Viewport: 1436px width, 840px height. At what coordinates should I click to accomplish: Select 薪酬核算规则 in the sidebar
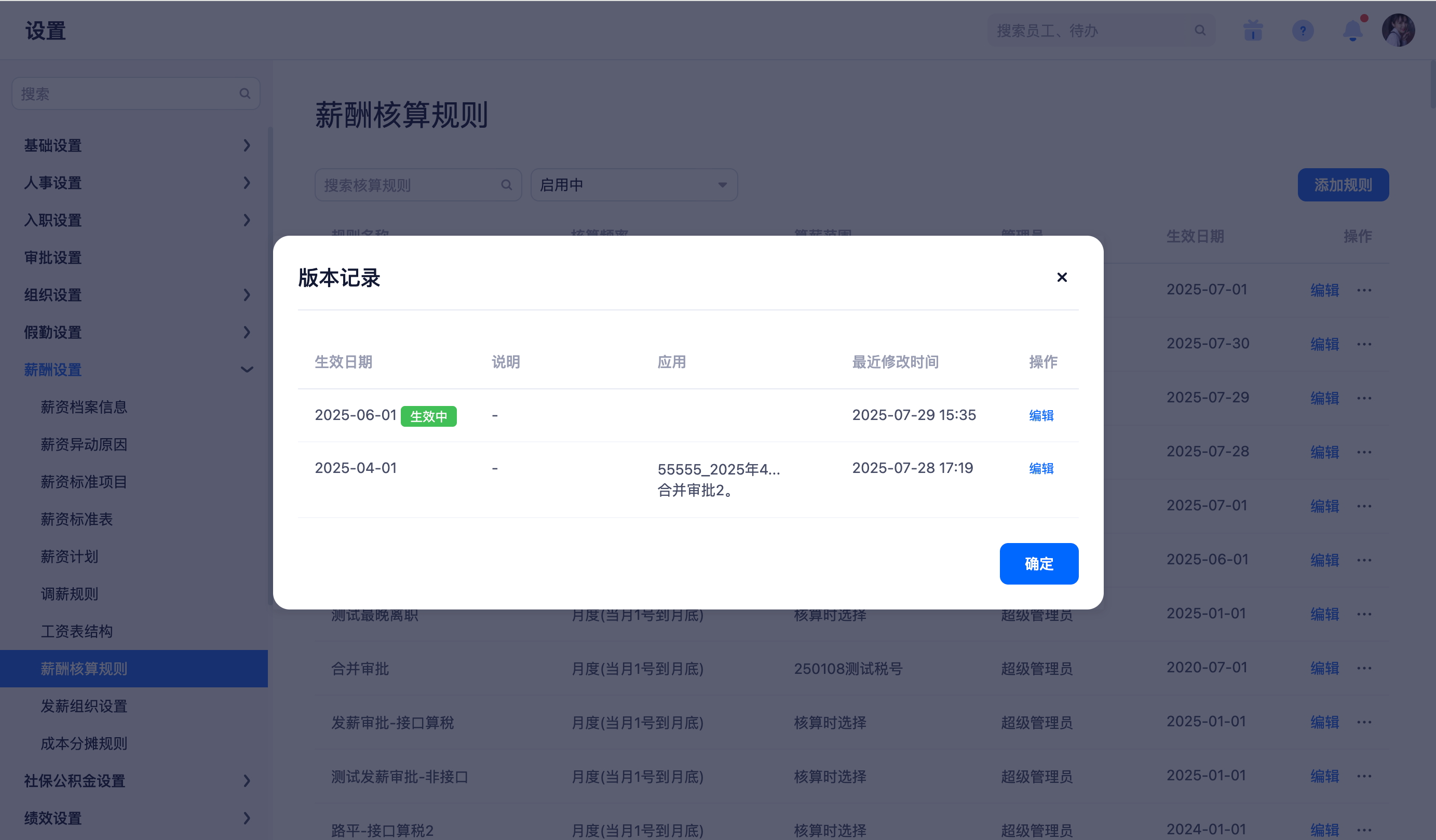134,669
